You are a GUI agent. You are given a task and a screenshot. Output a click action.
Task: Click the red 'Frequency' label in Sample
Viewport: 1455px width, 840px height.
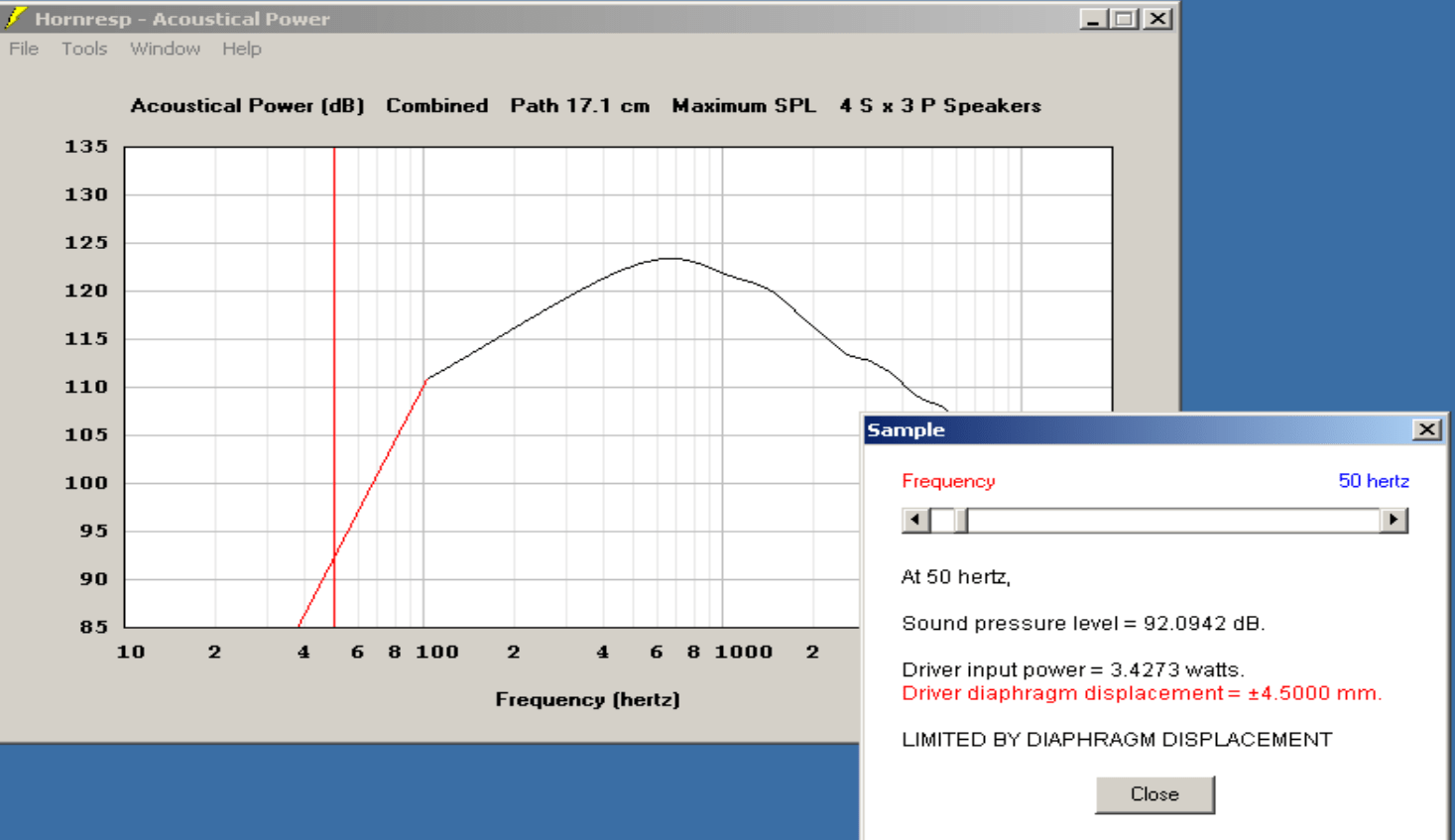point(948,481)
